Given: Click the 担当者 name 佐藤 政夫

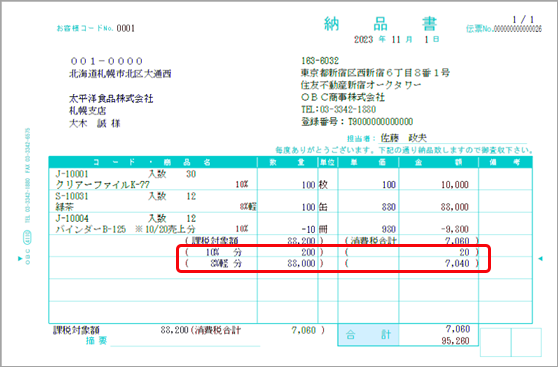Looking at the screenshot, I should pyautogui.click(x=404, y=138).
